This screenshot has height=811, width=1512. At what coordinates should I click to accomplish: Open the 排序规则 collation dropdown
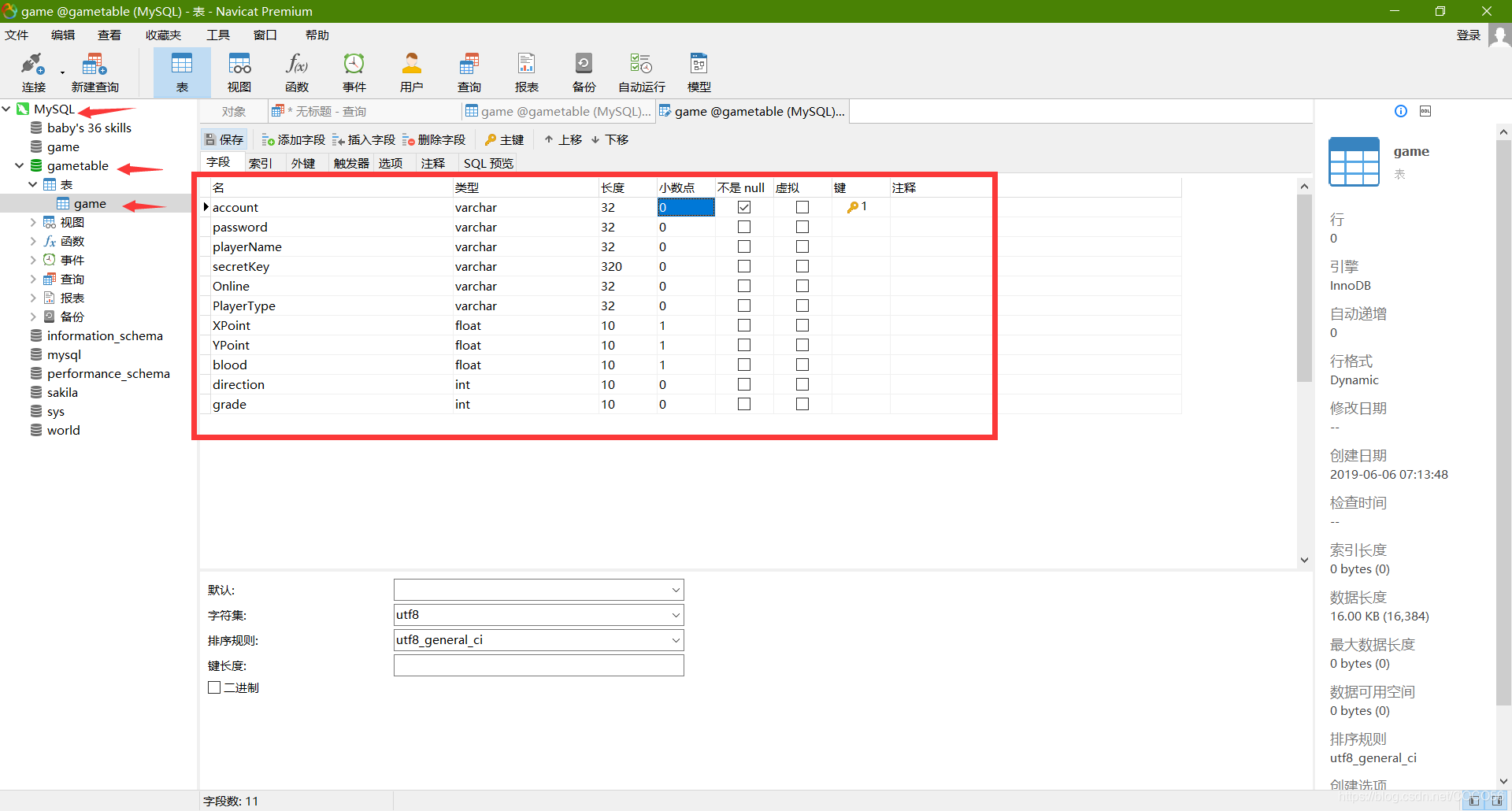pos(676,640)
